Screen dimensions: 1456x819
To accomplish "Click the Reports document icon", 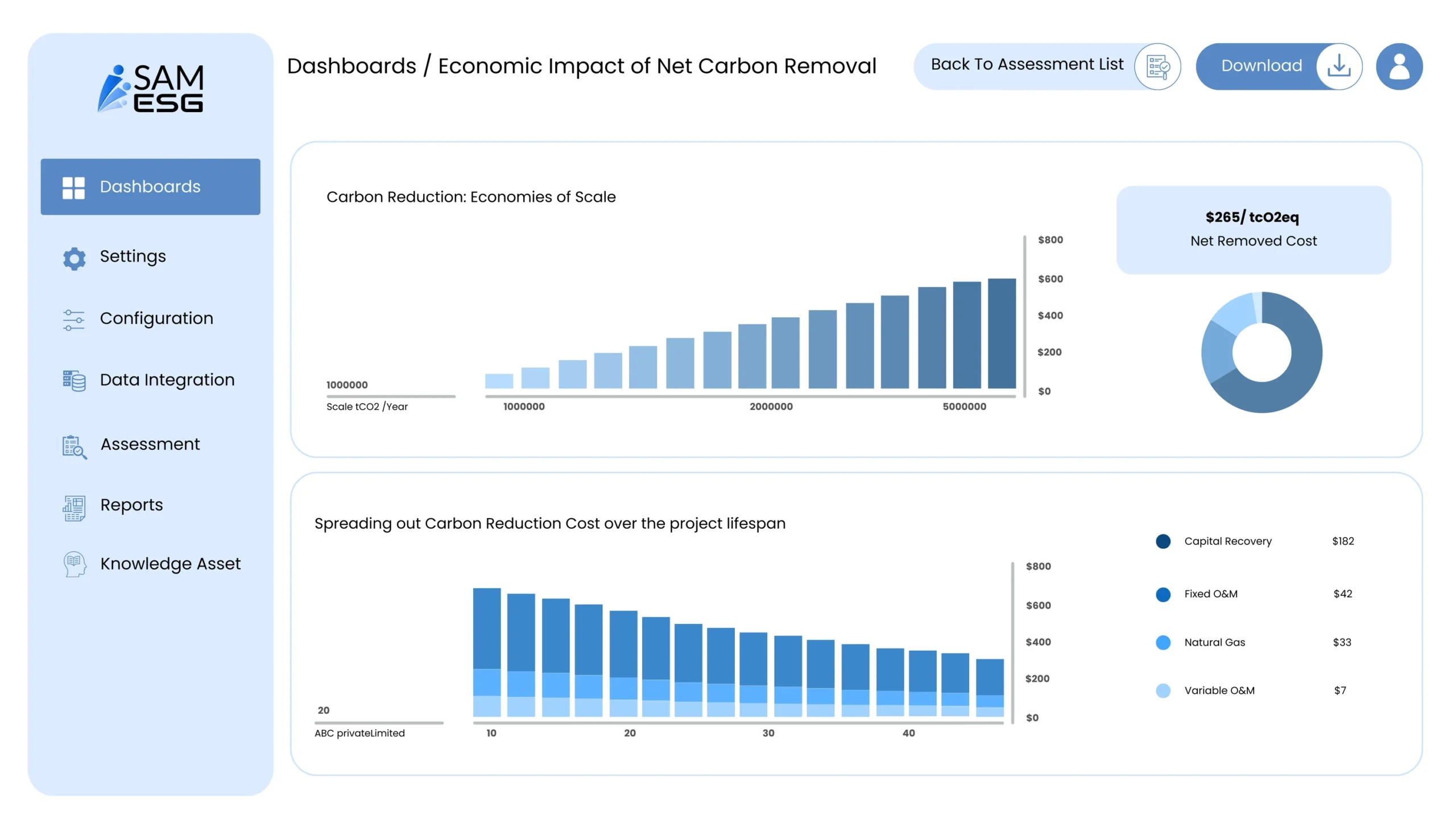I will (x=74, y=507).
